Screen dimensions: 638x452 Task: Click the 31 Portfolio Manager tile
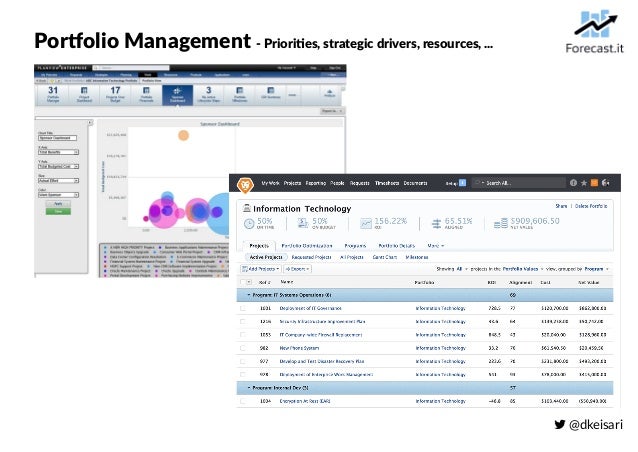pos(53,94)
